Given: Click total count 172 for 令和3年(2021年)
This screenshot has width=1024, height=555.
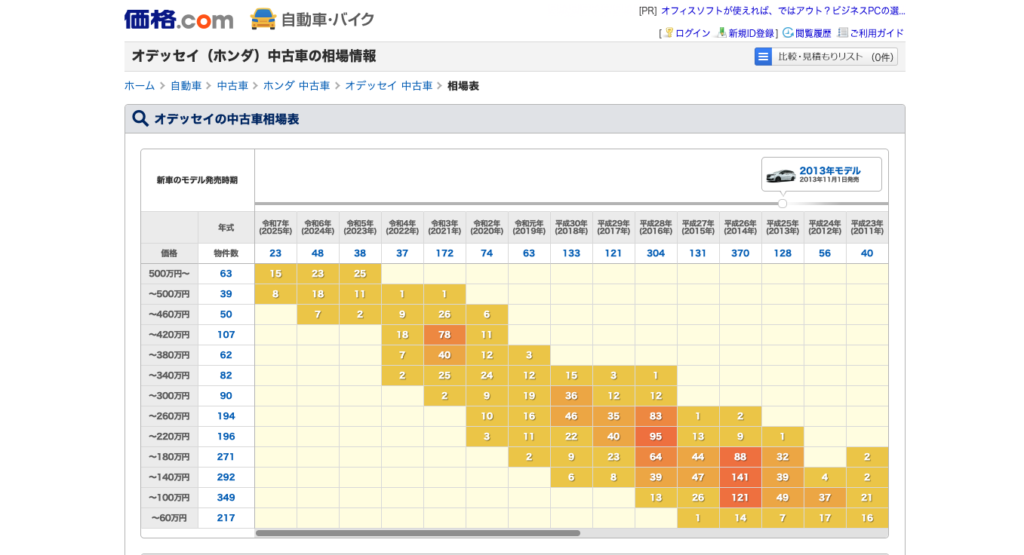Looking at the screenshot, I should [444, 253].
